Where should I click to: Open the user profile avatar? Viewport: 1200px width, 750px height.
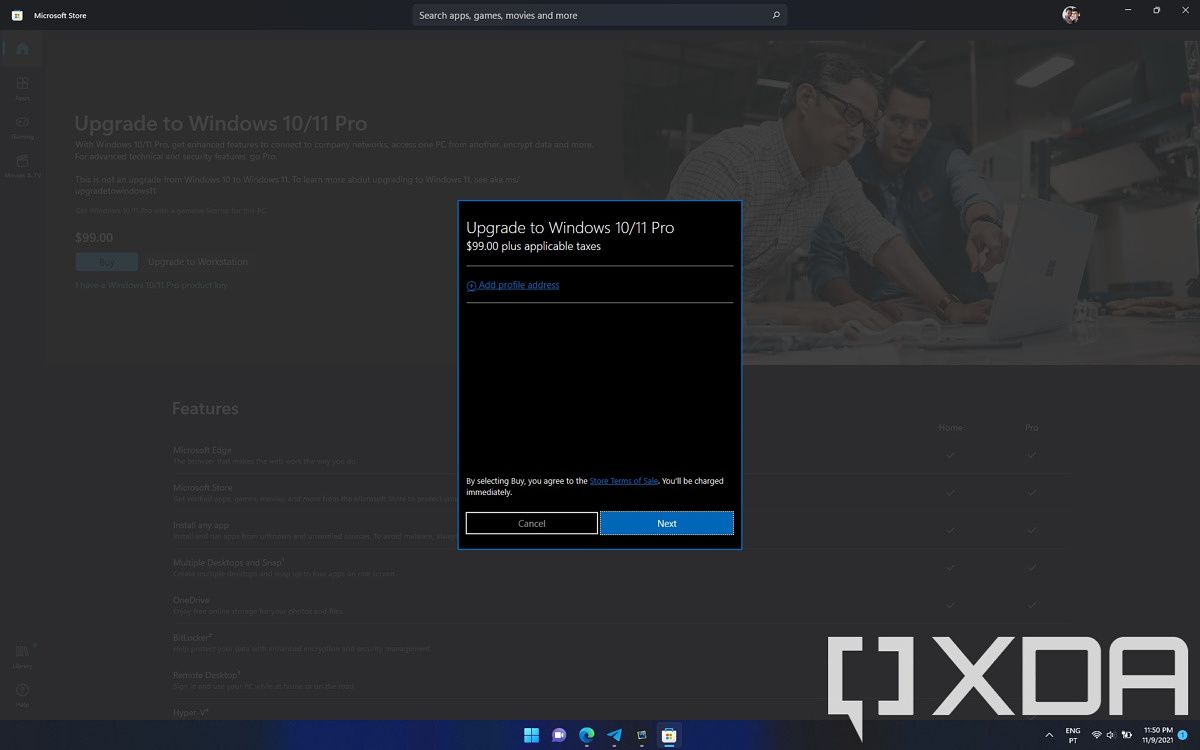pyautogui.click(x=1071, y=15)
